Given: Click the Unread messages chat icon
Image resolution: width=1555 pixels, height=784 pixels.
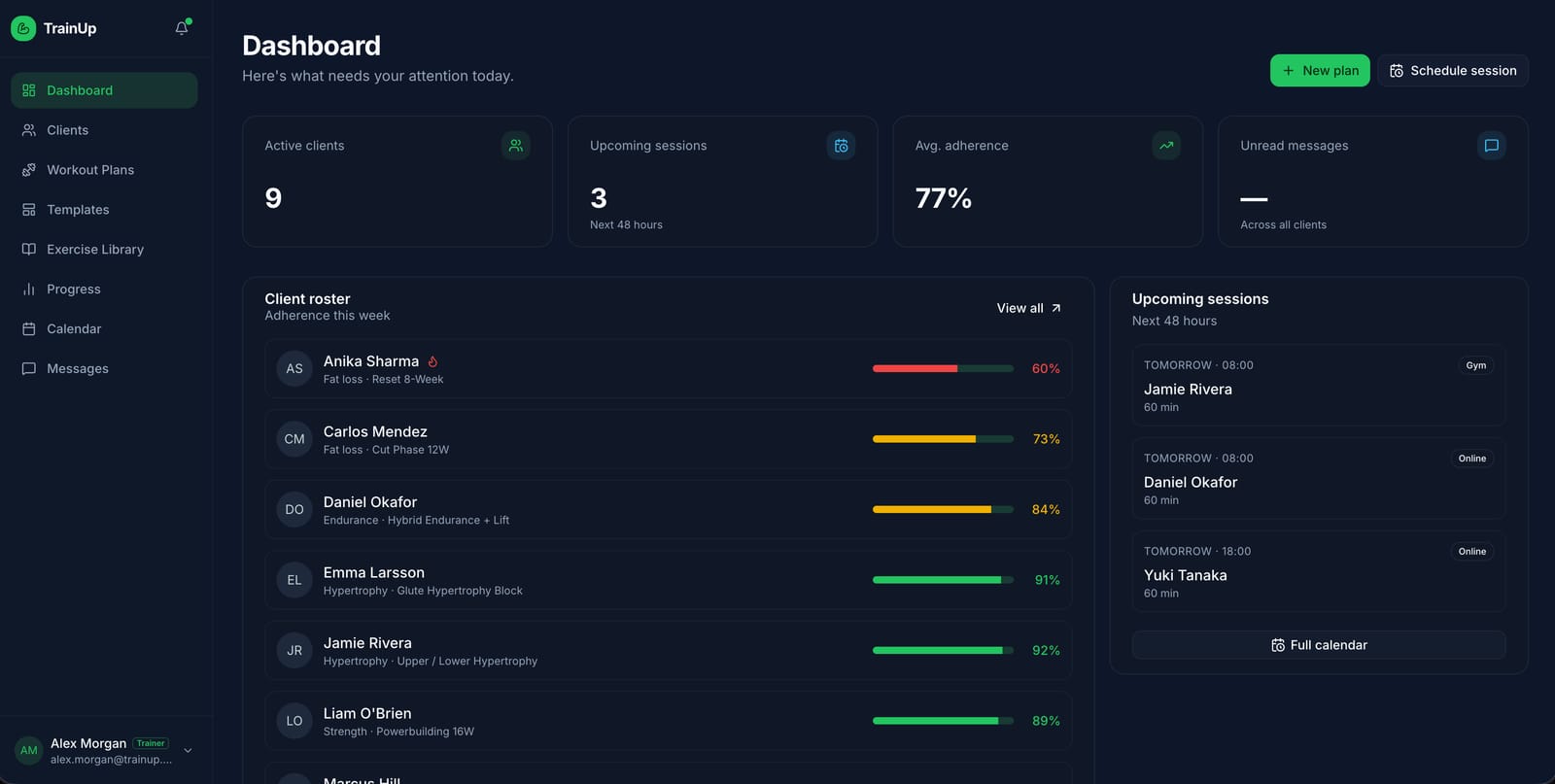Looking at the screenshot, I should pyautogui.click(x=1492, y=146).
